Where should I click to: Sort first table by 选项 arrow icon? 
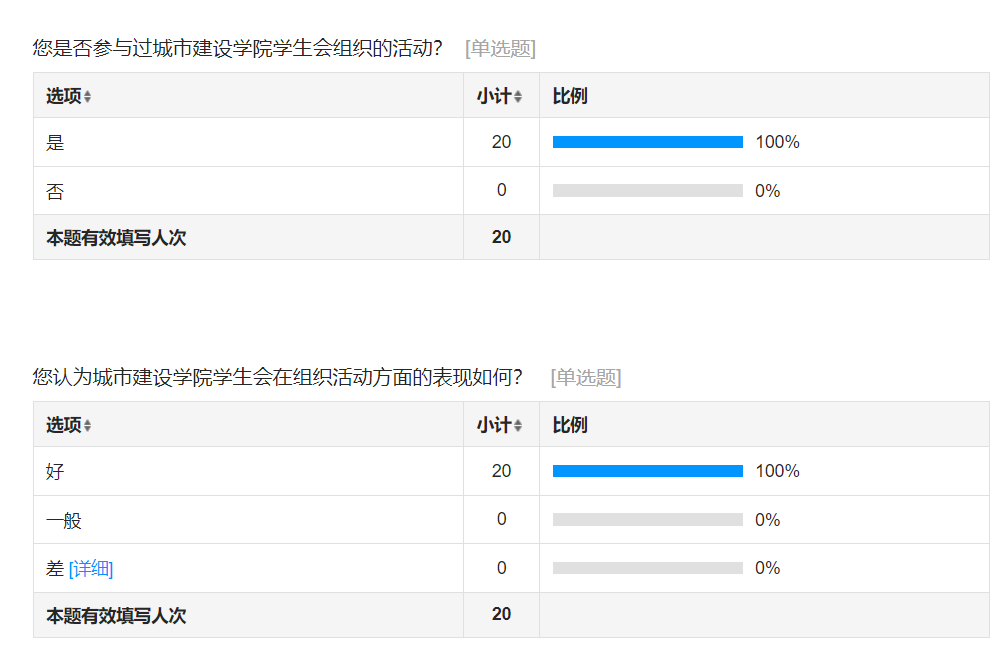pos(87,97)
